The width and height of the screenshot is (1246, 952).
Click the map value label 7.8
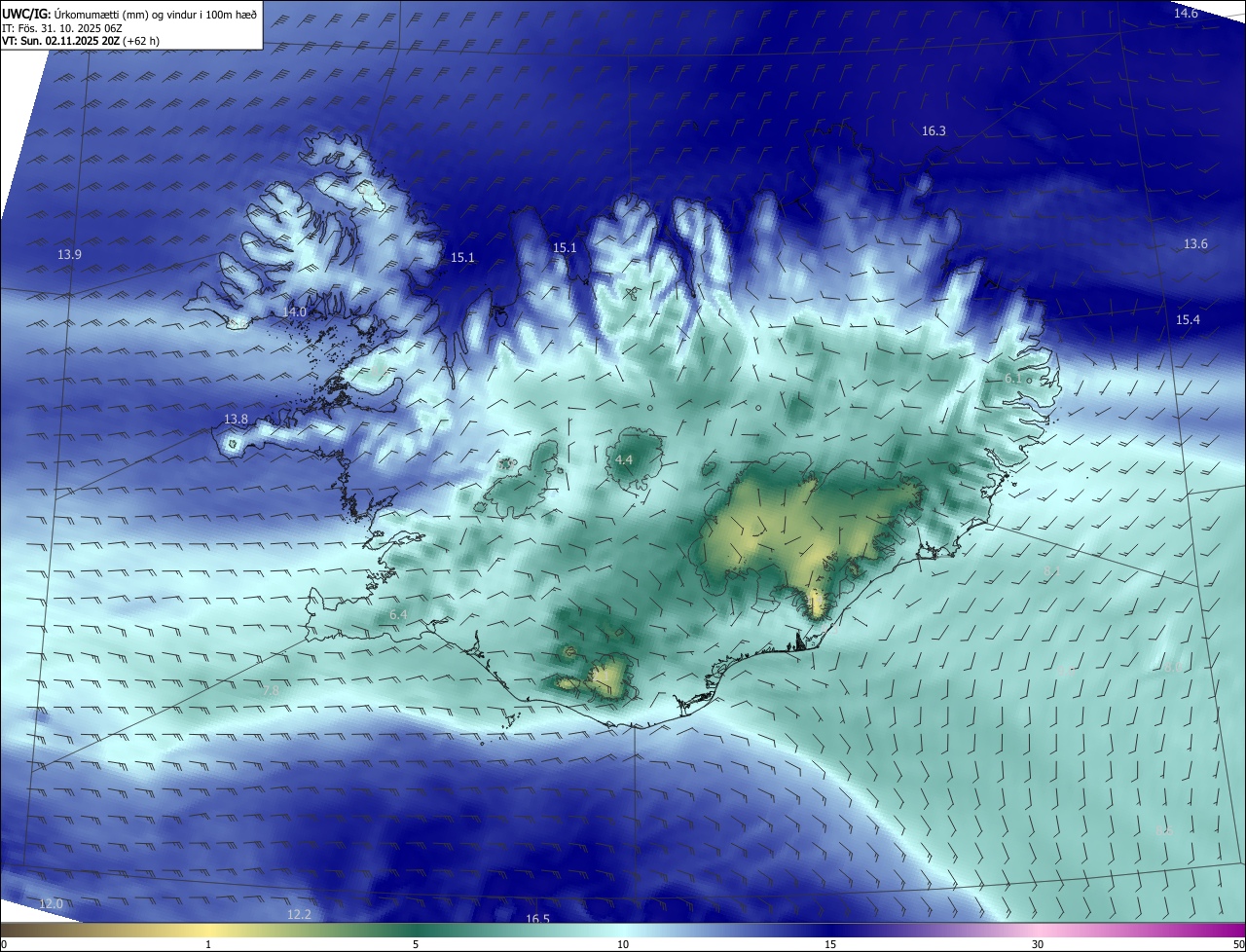tap(271, 690)
